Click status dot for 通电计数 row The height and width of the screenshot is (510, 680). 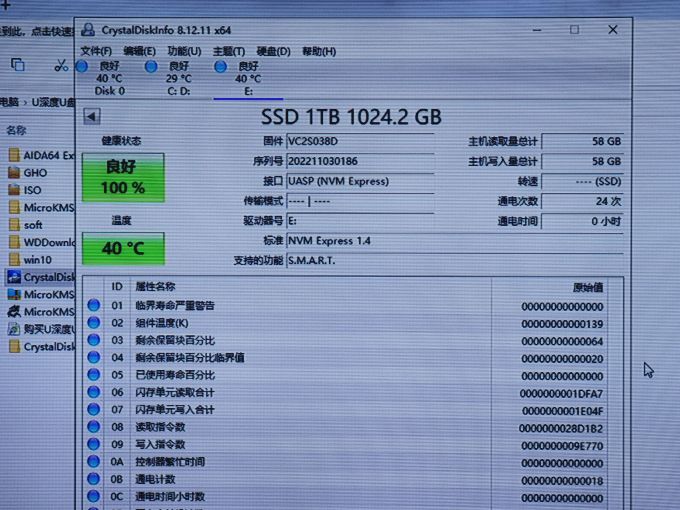94,479
